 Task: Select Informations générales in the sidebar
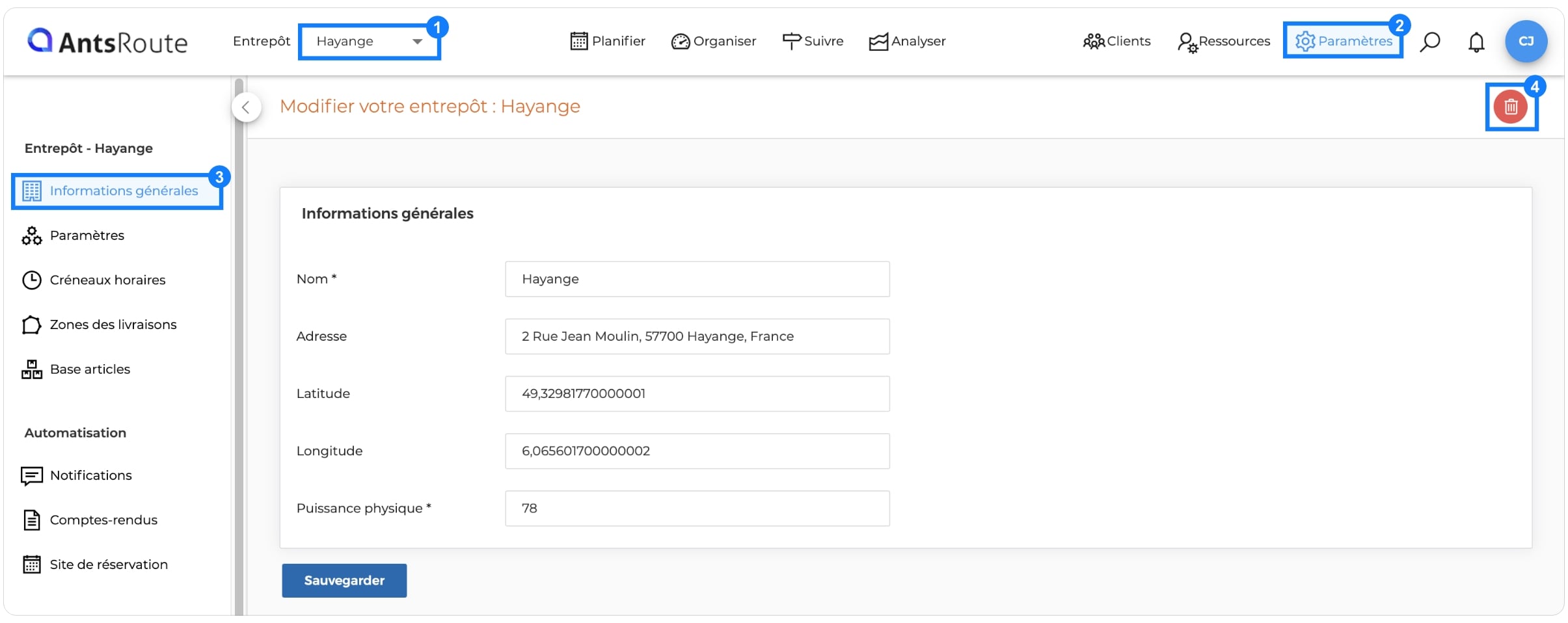coord(117,191)
